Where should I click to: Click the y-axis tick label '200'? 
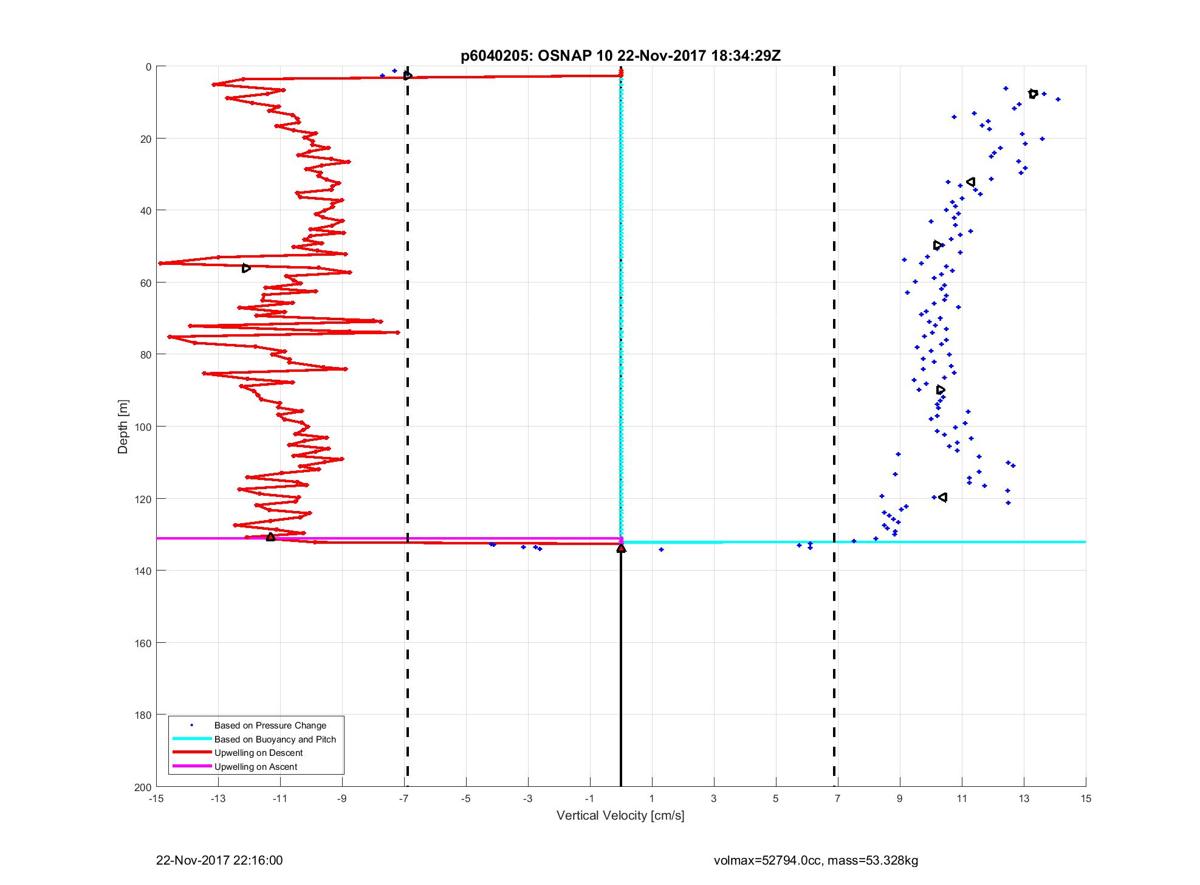tap(142, 787)
